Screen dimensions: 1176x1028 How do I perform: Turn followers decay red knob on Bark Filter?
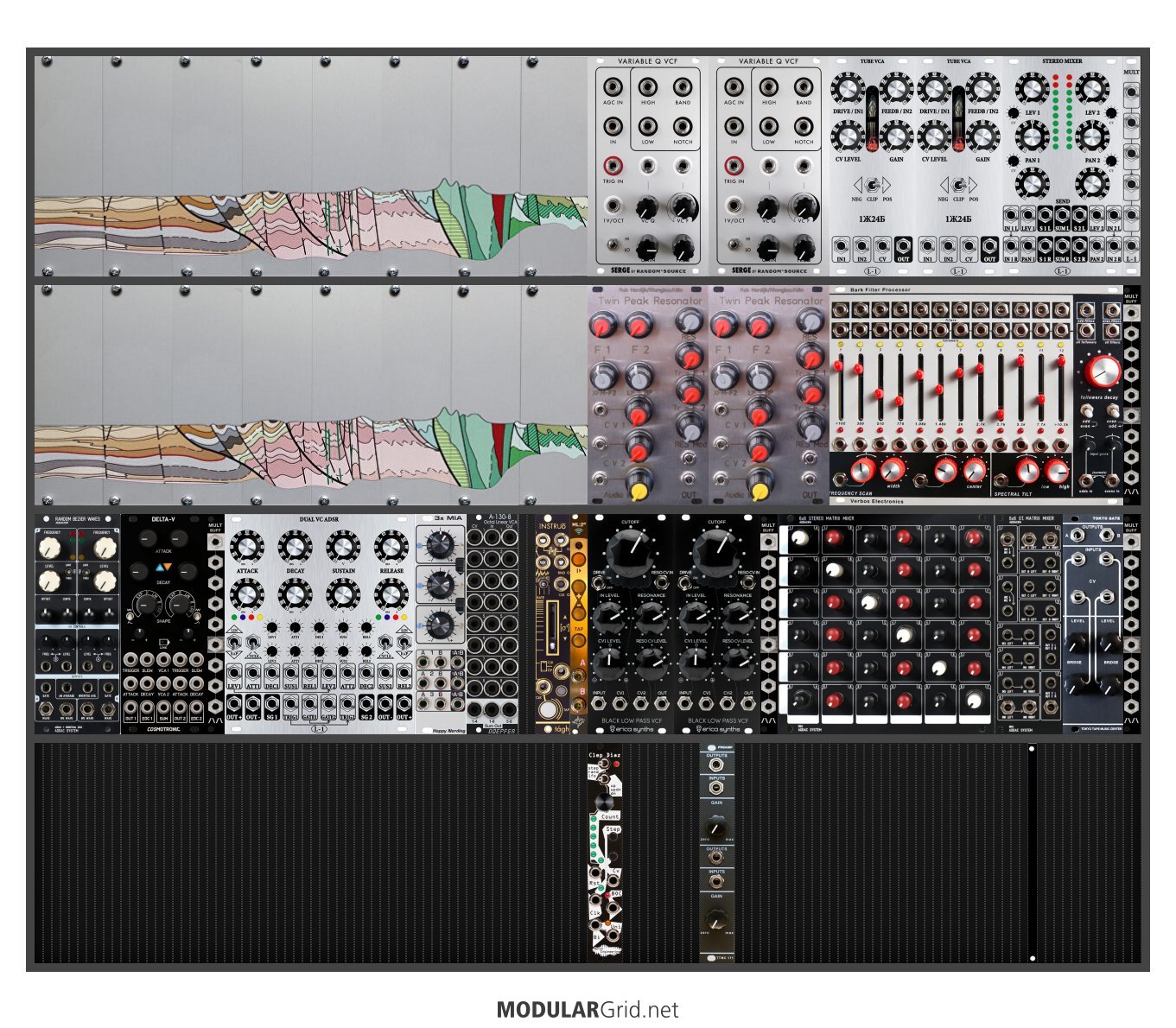pos(1104,372)
